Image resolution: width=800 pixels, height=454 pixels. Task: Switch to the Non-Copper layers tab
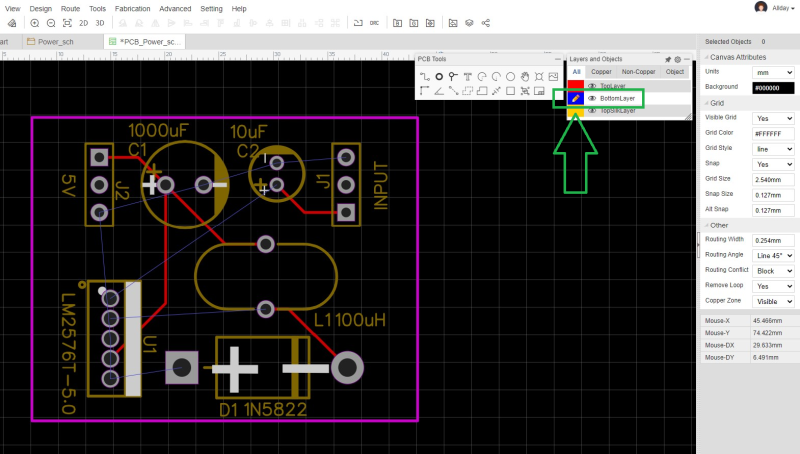click(638, 72)
